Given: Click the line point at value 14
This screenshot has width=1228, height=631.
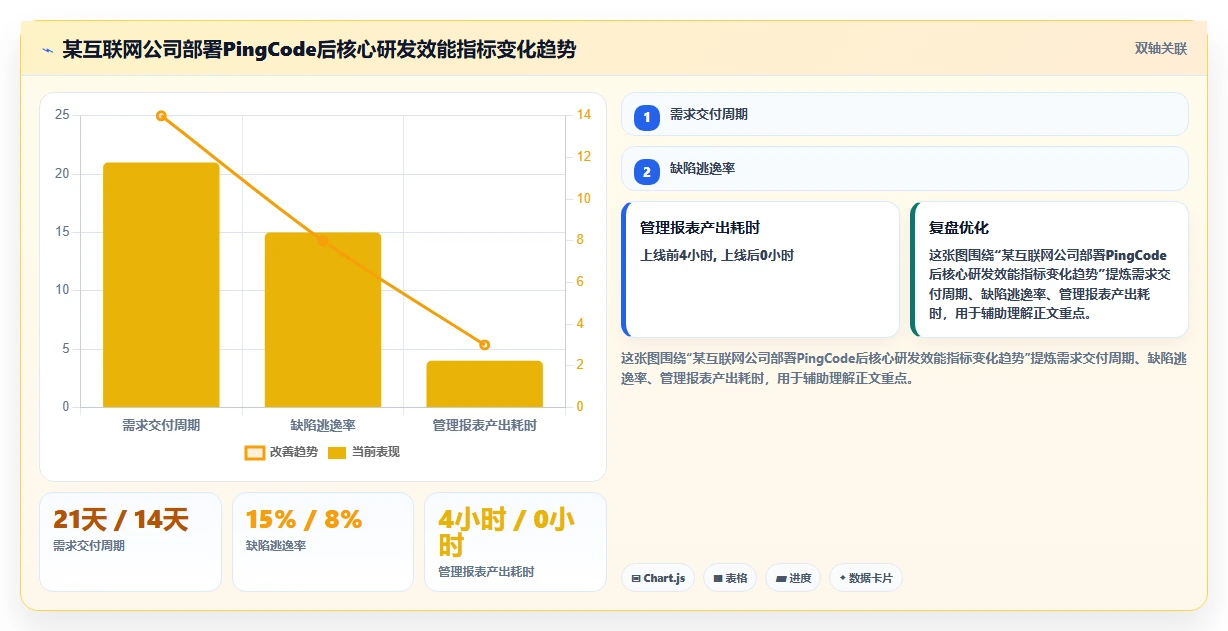Looking at the screenshot, I should click(161, 116).
